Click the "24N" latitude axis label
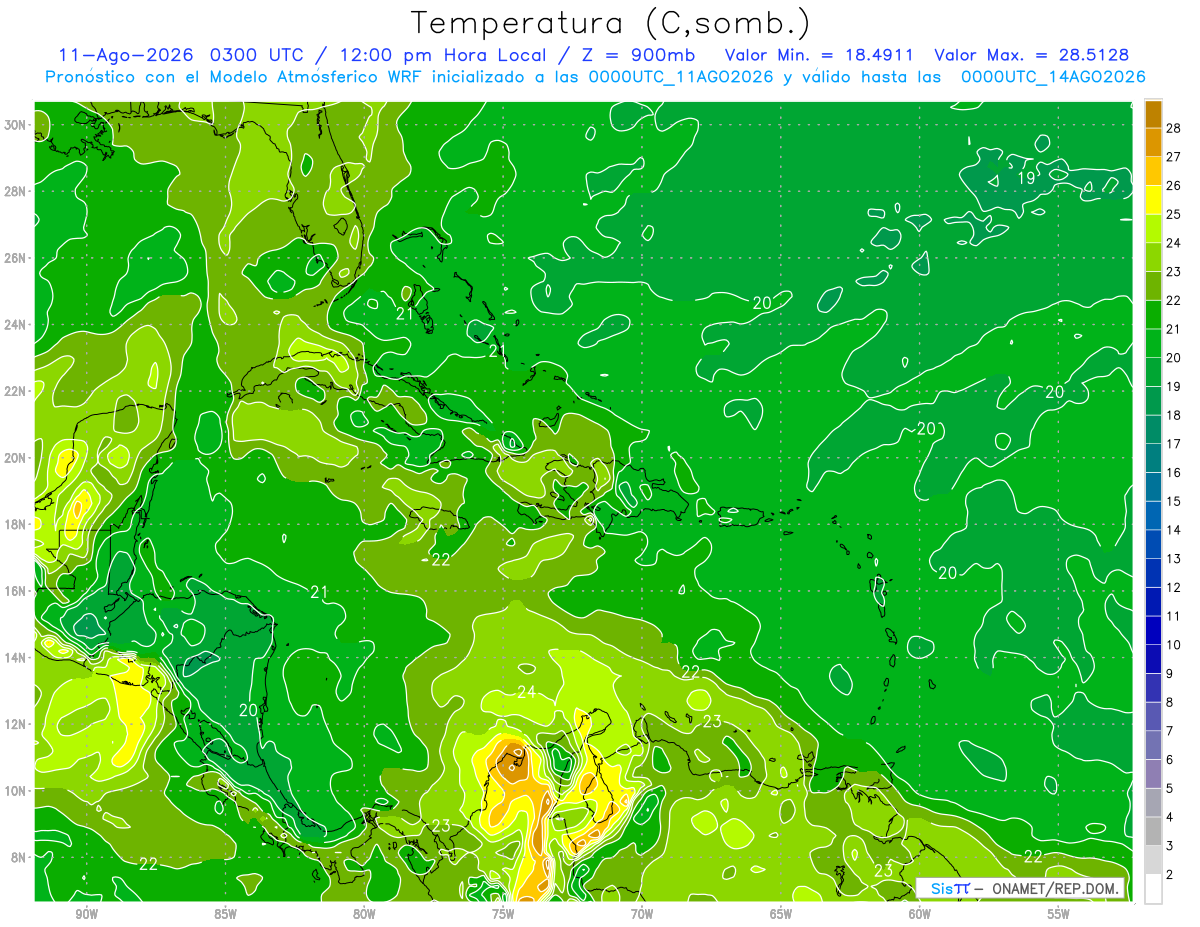1200x927 pixels. click(16, 324)
